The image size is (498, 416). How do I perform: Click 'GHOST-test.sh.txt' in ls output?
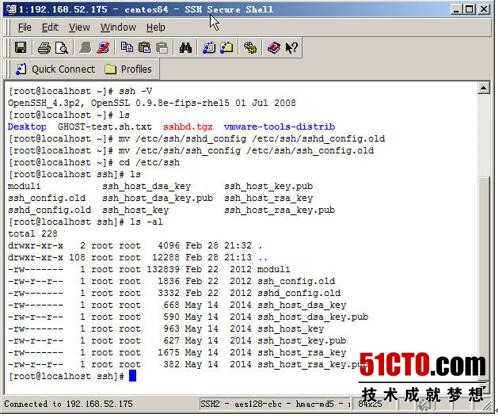click(x=105, y=127)
